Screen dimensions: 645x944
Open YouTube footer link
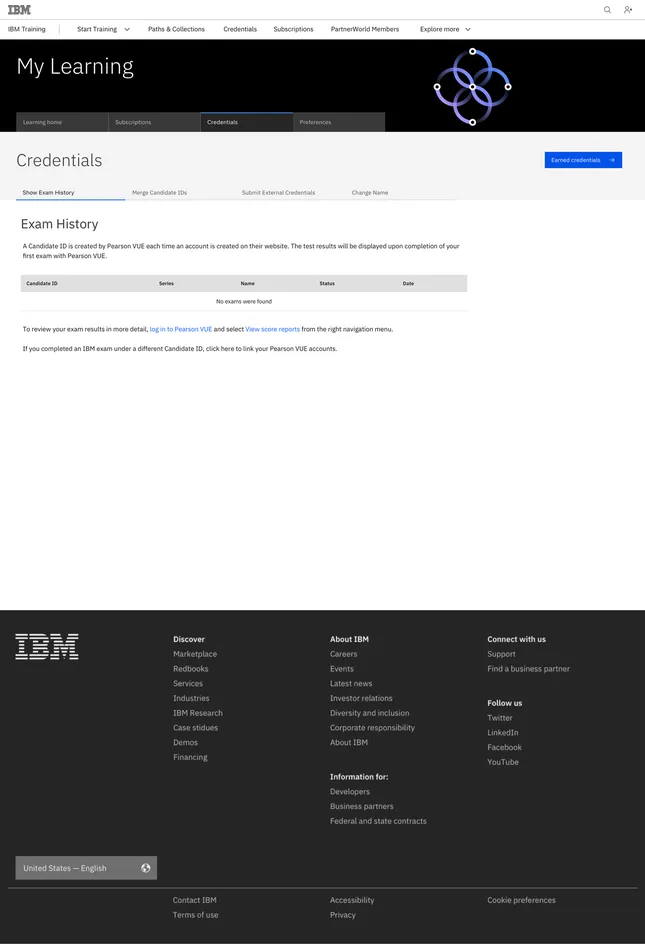[503, 762]
